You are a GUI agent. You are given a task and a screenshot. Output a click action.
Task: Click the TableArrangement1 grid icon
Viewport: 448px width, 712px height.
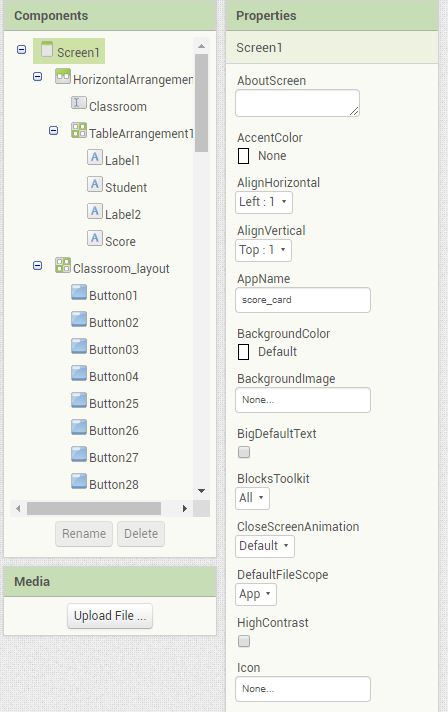(x=79, y=130)
